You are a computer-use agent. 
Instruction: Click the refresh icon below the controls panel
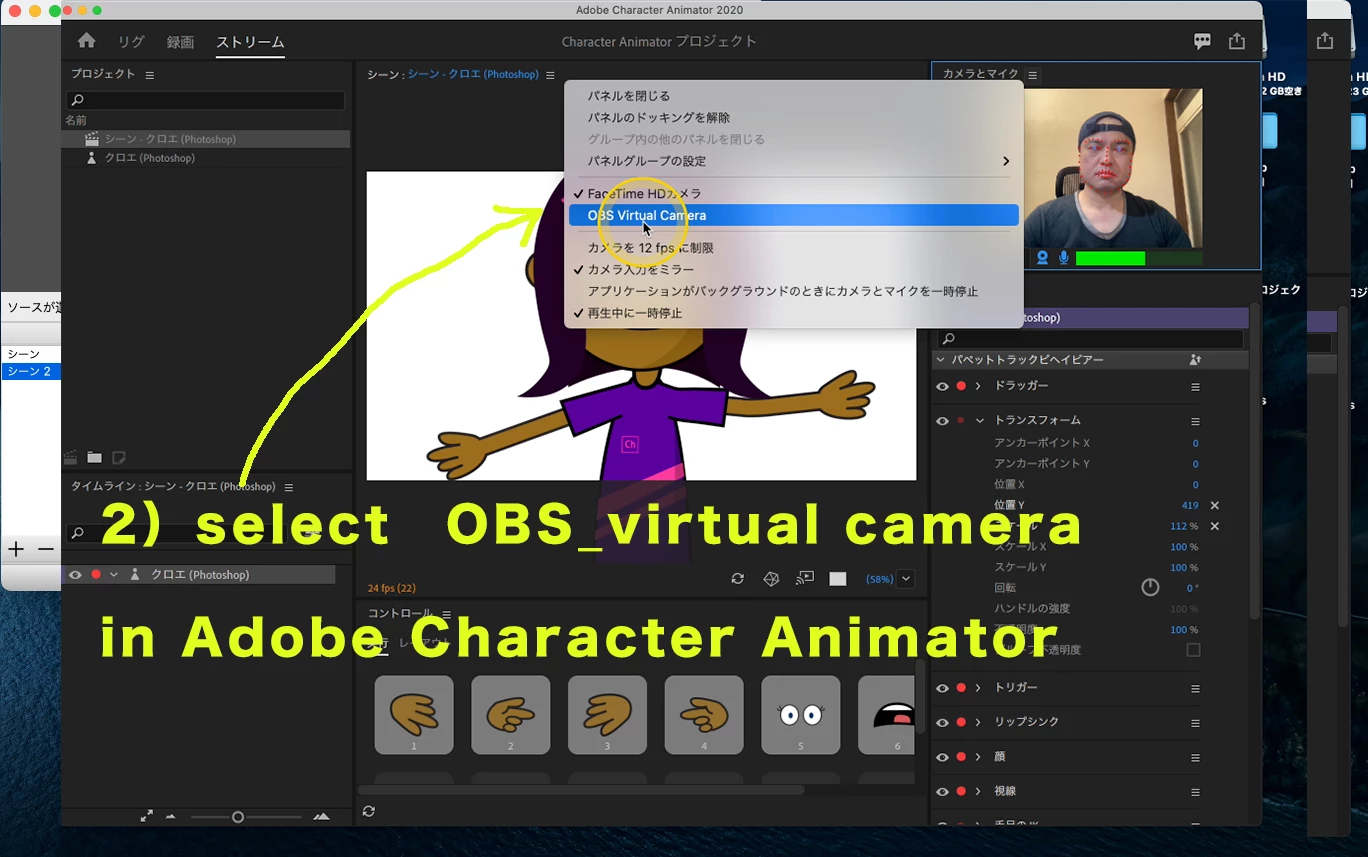[369, 811]
